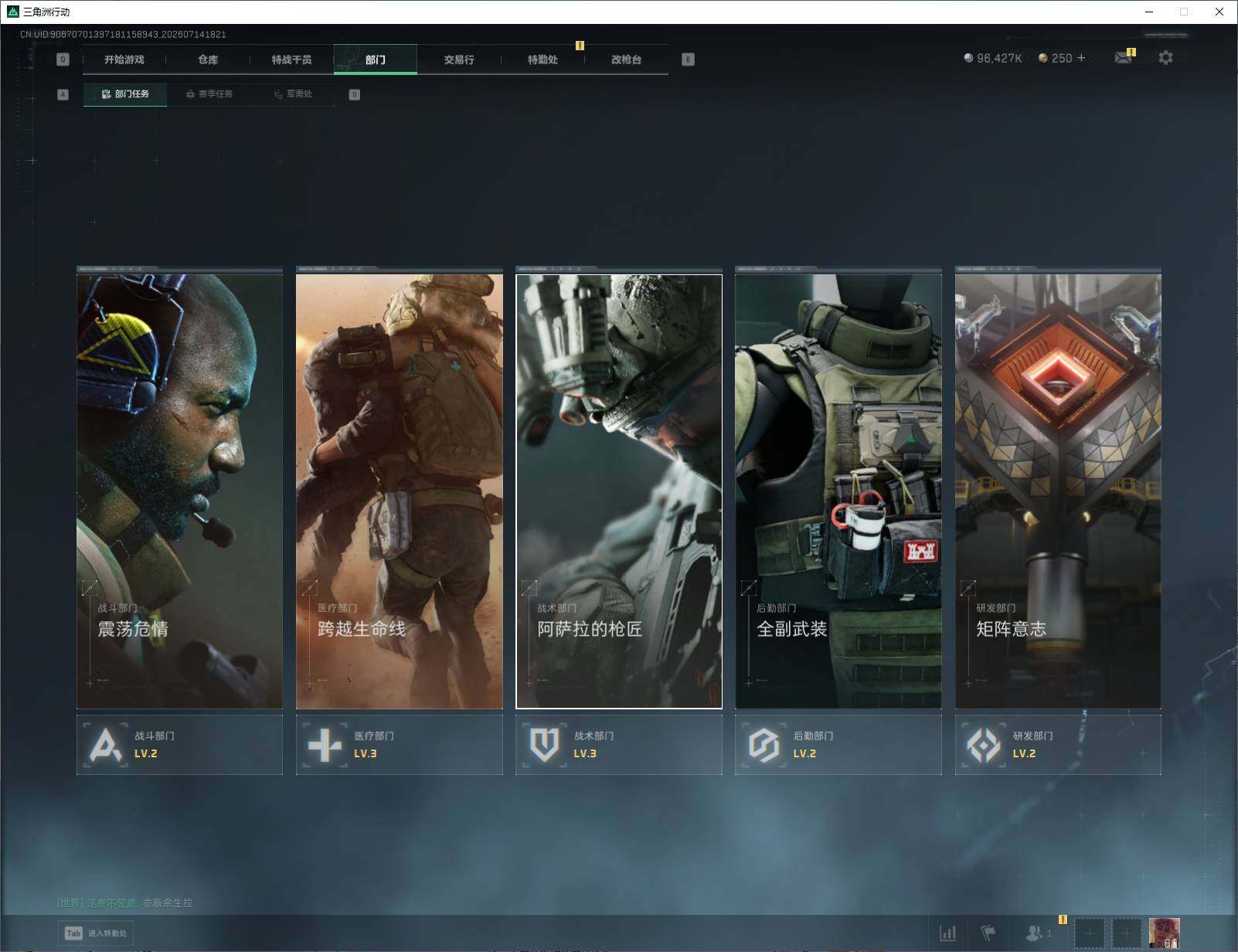1238x952 pixels.
Task: Open the 震荡危情 mission card
Action: click(179, 488)
